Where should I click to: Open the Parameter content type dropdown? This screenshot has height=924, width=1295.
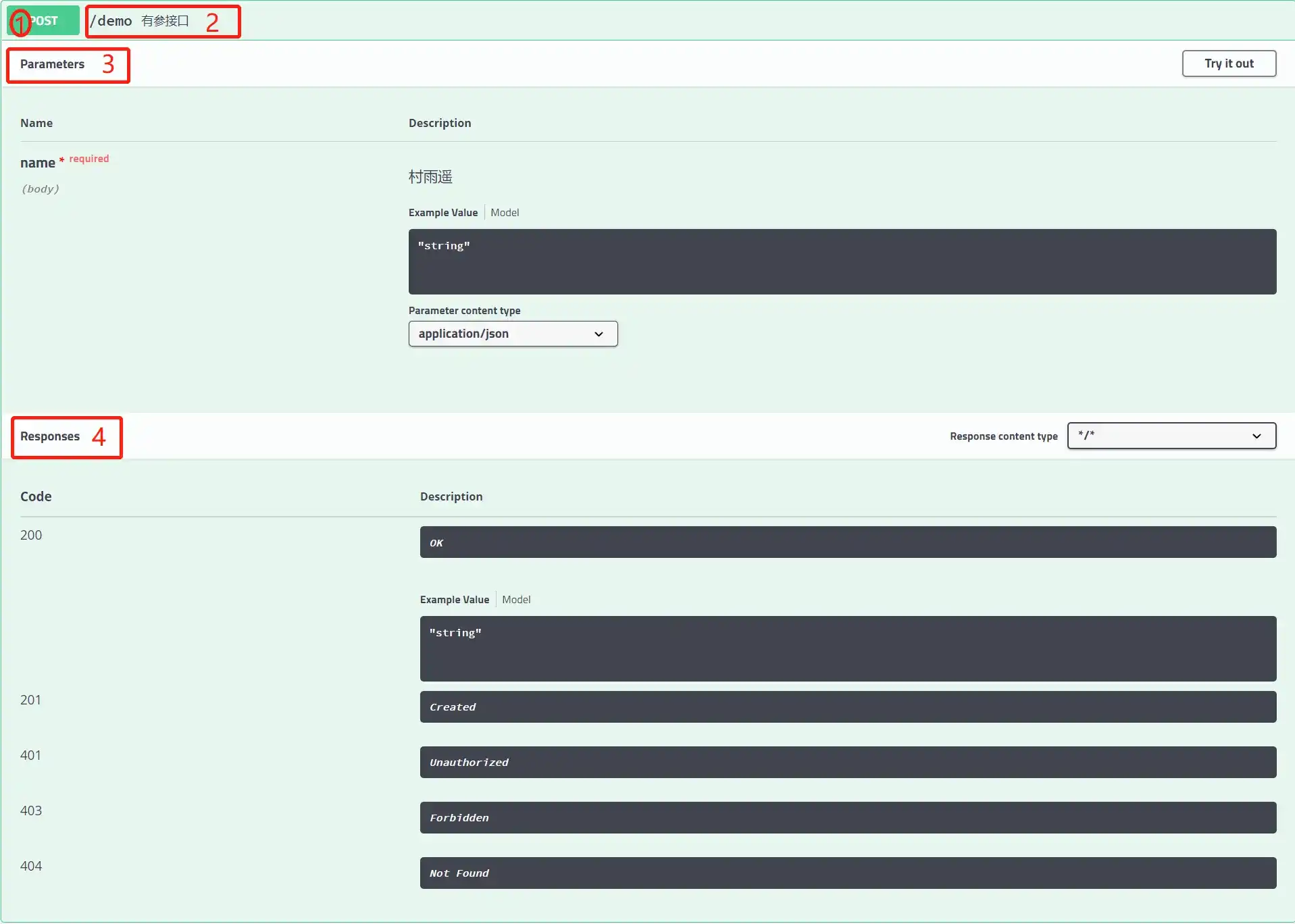(513, 334)
